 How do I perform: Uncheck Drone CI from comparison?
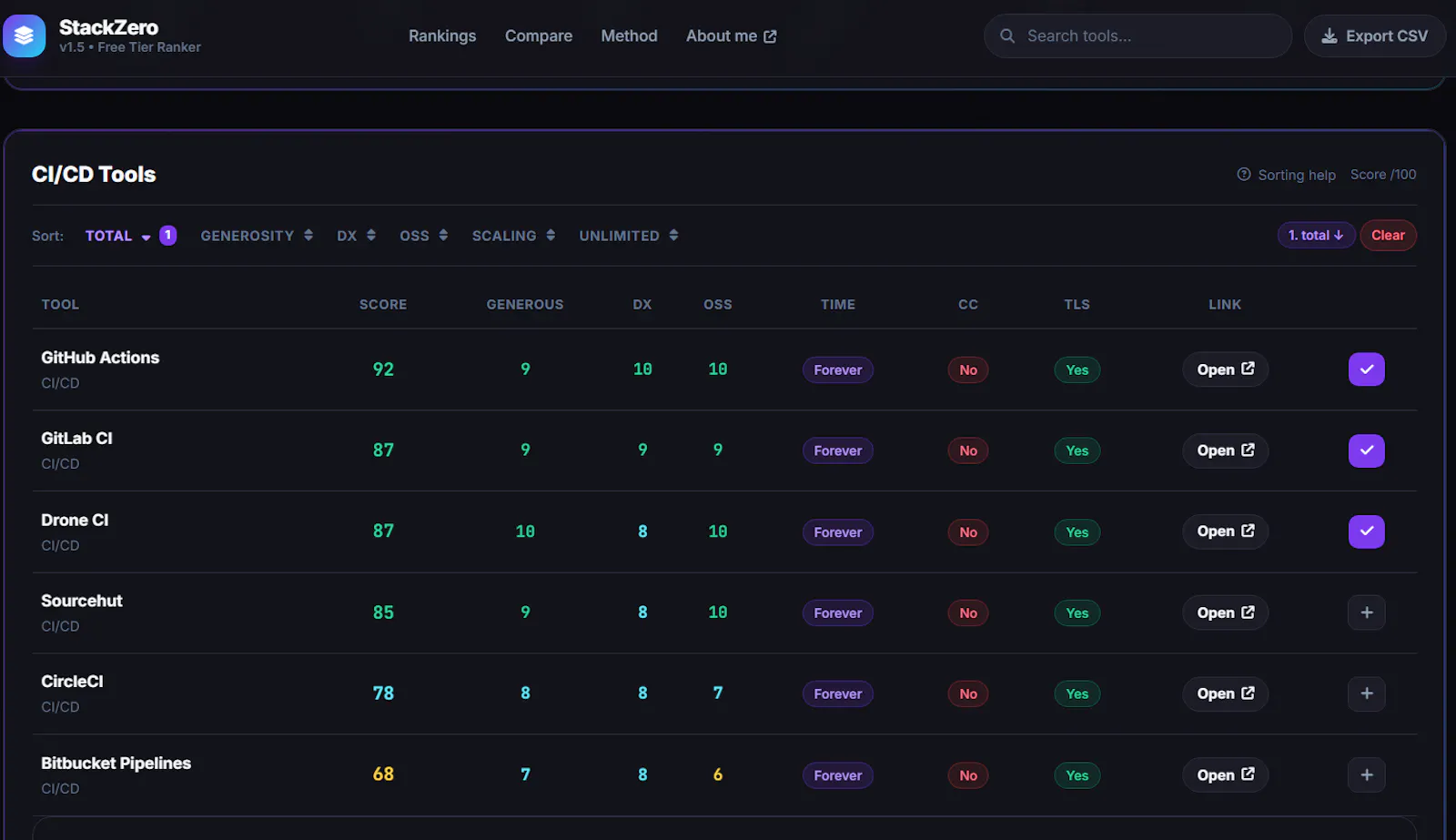[1367, 531]
